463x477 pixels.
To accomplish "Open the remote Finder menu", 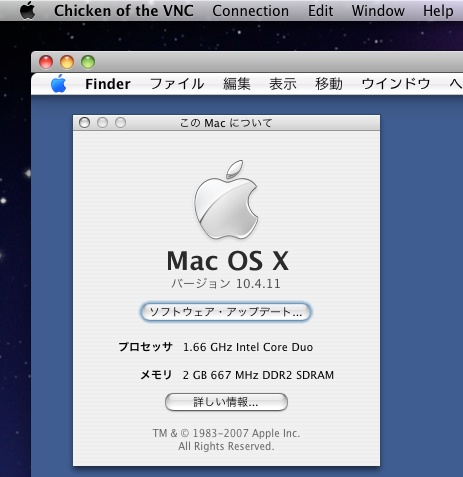I will point(108,84).
